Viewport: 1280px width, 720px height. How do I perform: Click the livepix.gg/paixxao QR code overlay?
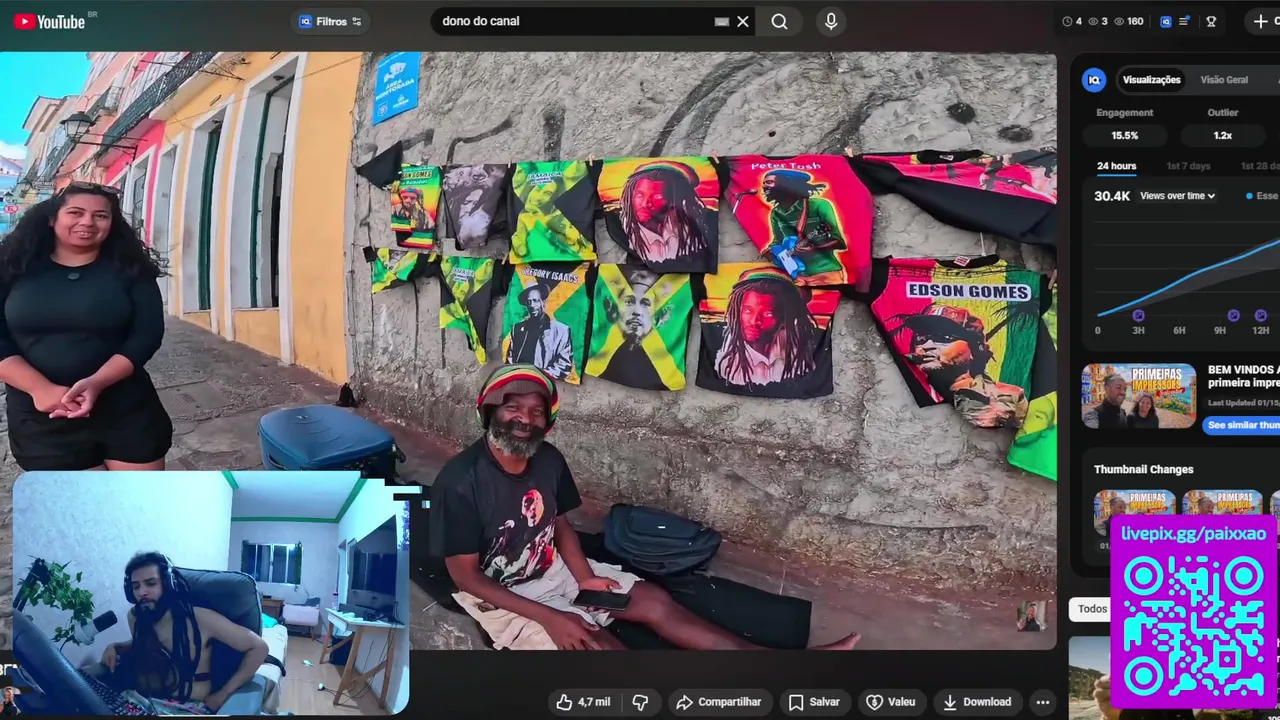pos(1194,611)
